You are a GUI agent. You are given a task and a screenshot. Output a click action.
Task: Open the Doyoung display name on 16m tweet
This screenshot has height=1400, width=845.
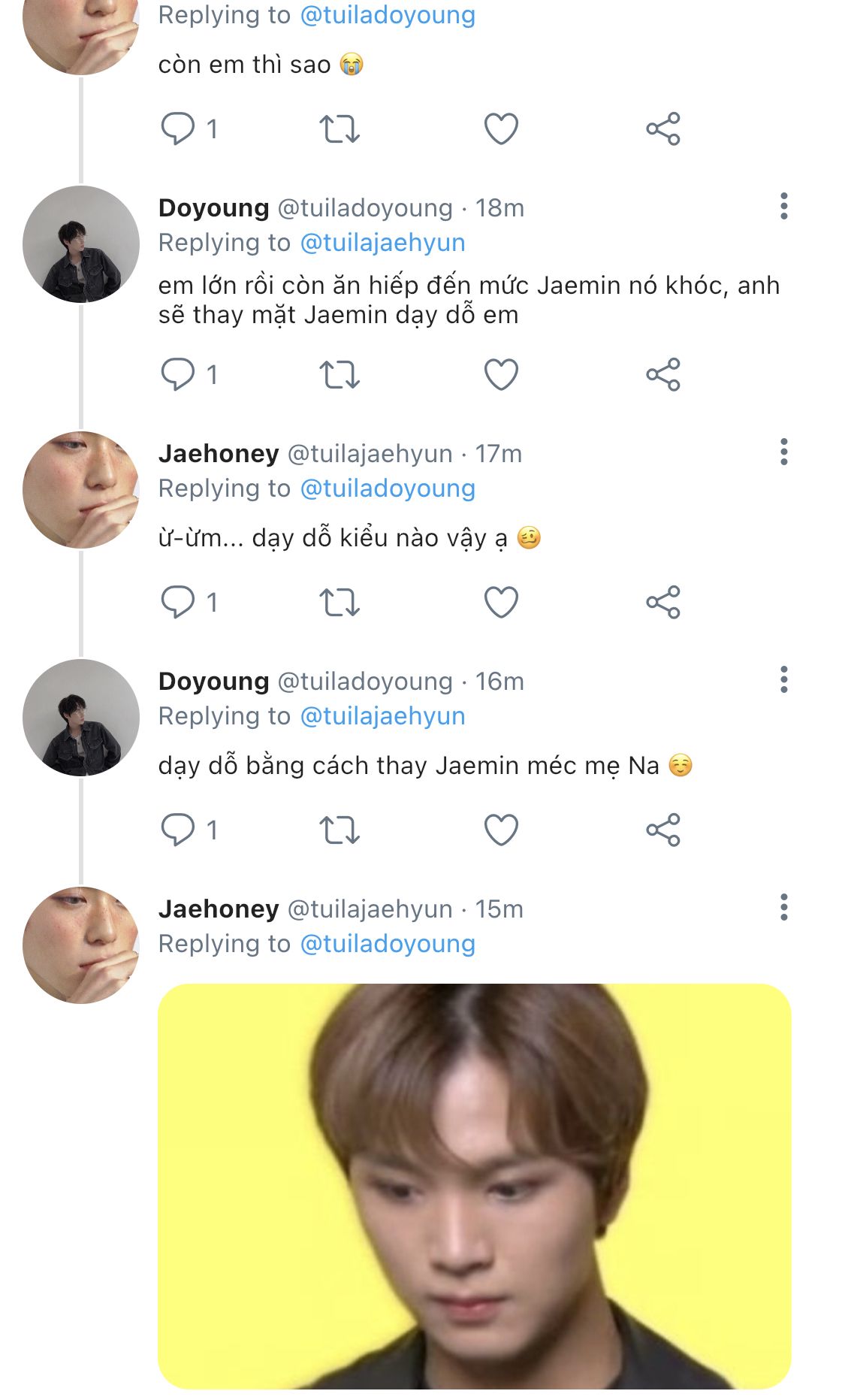213,681
